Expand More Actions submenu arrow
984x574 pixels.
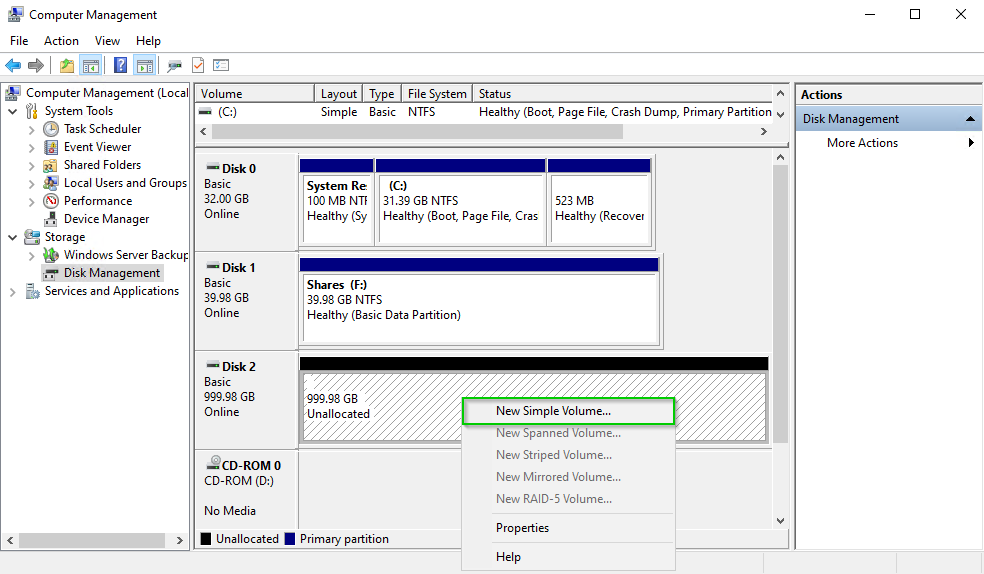click(x=970, y=143)
